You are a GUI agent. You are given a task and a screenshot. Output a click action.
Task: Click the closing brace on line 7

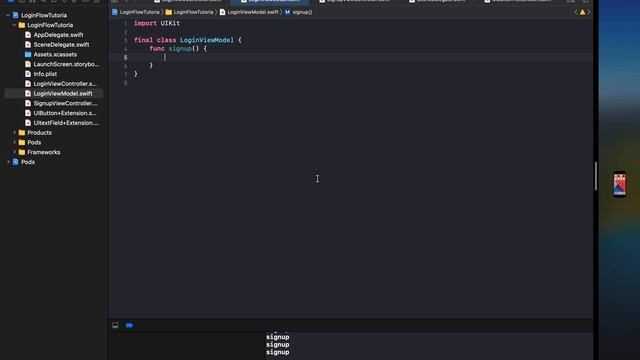point(136,74)
